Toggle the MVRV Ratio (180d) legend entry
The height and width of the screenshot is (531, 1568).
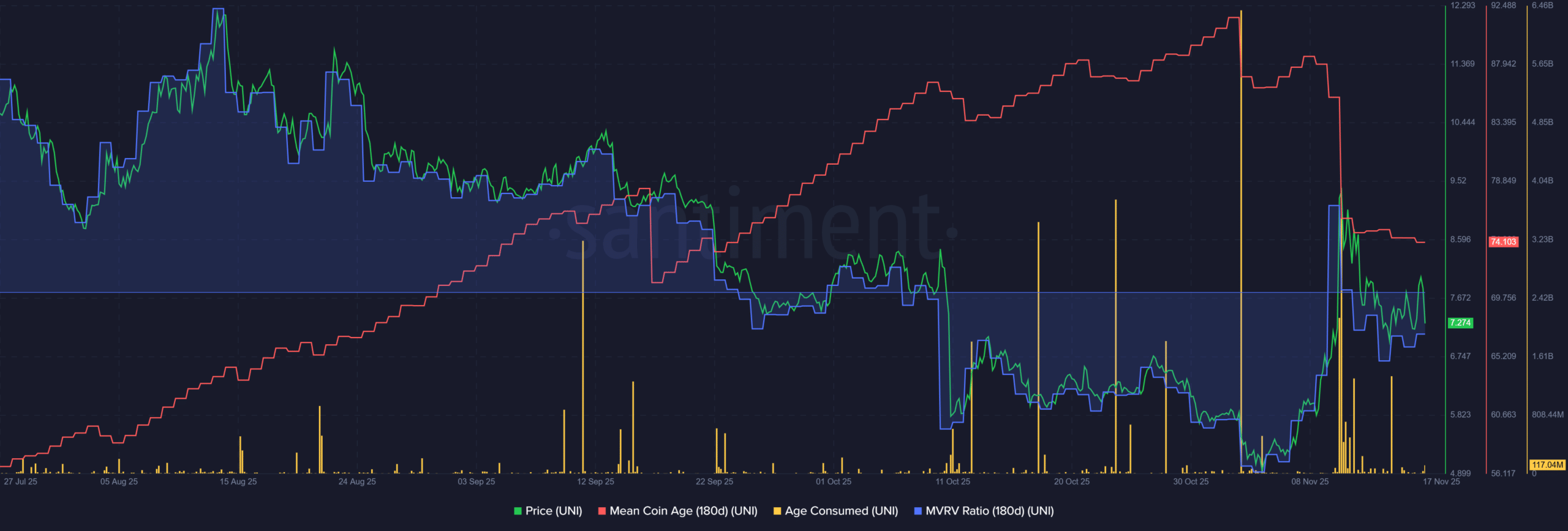pos(989,511)
